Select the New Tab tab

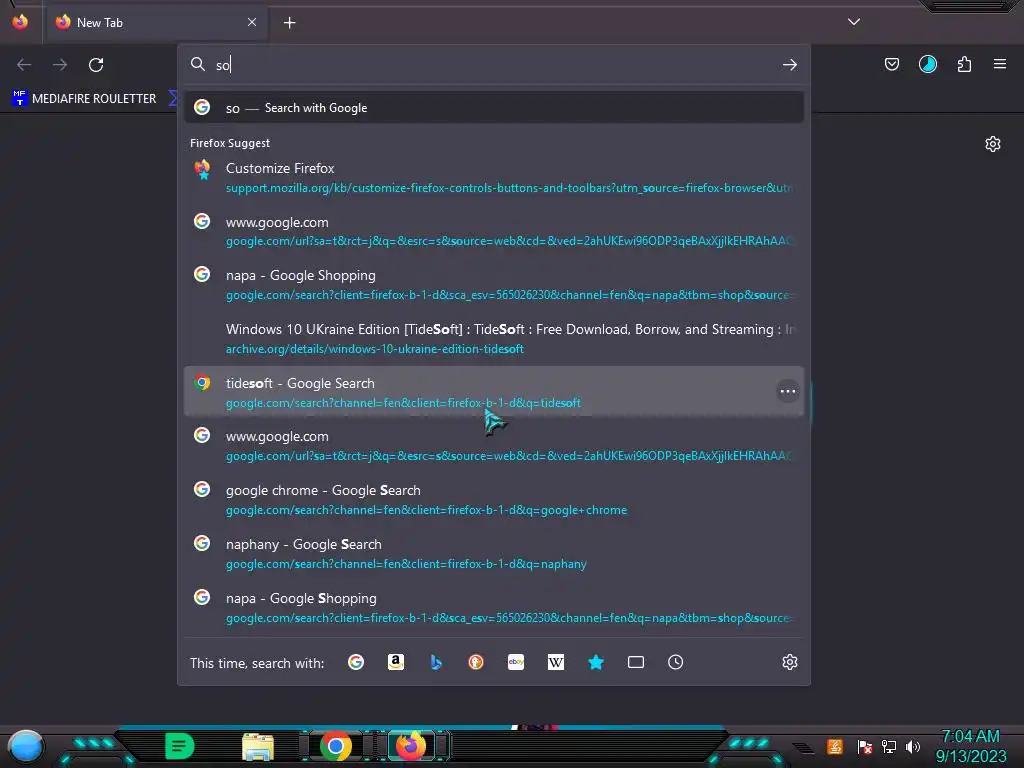click(x=155, y=23)
